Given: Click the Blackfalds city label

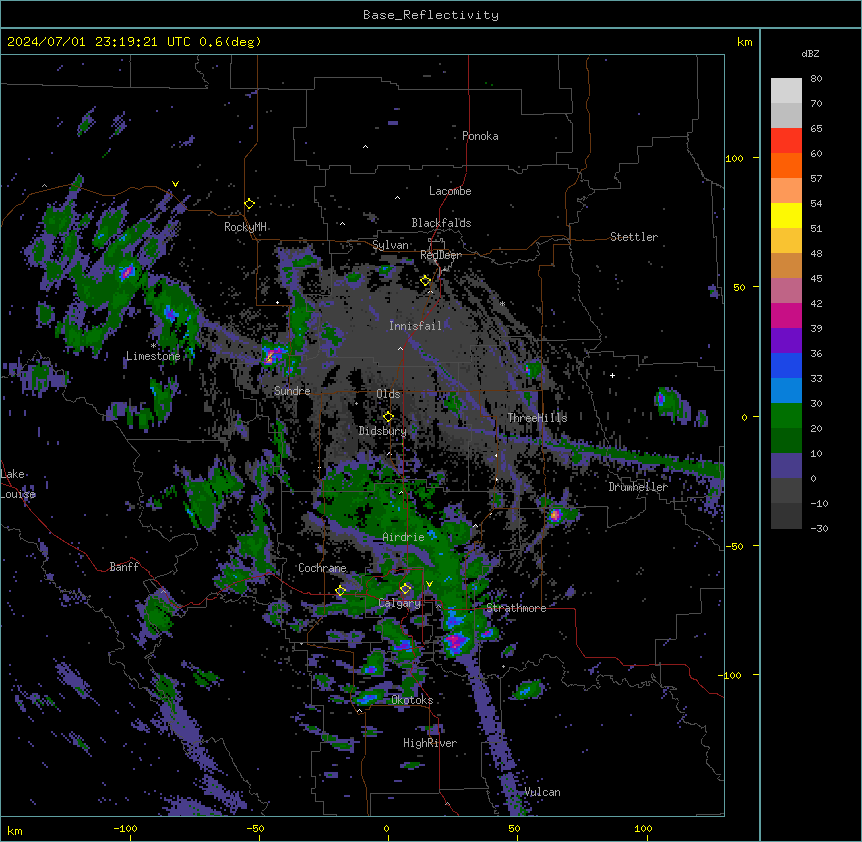Looking at the screenshot, I should [441, 223].
